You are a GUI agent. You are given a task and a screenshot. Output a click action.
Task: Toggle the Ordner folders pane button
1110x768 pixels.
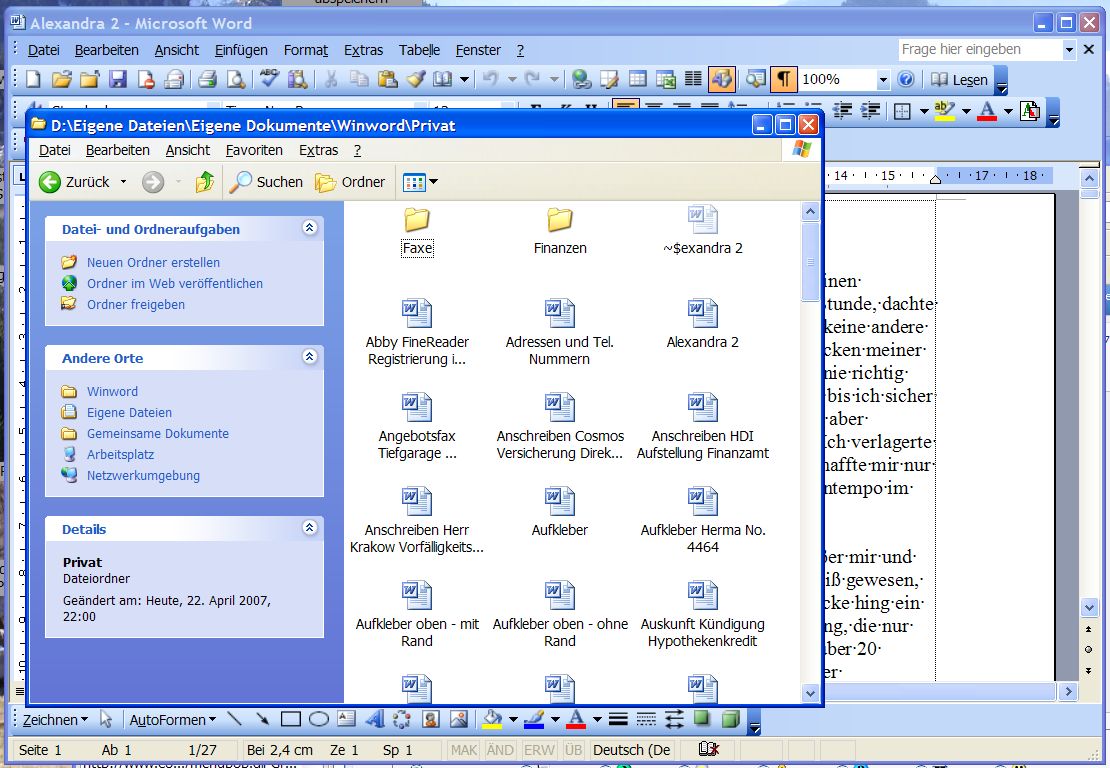point(350,182)
